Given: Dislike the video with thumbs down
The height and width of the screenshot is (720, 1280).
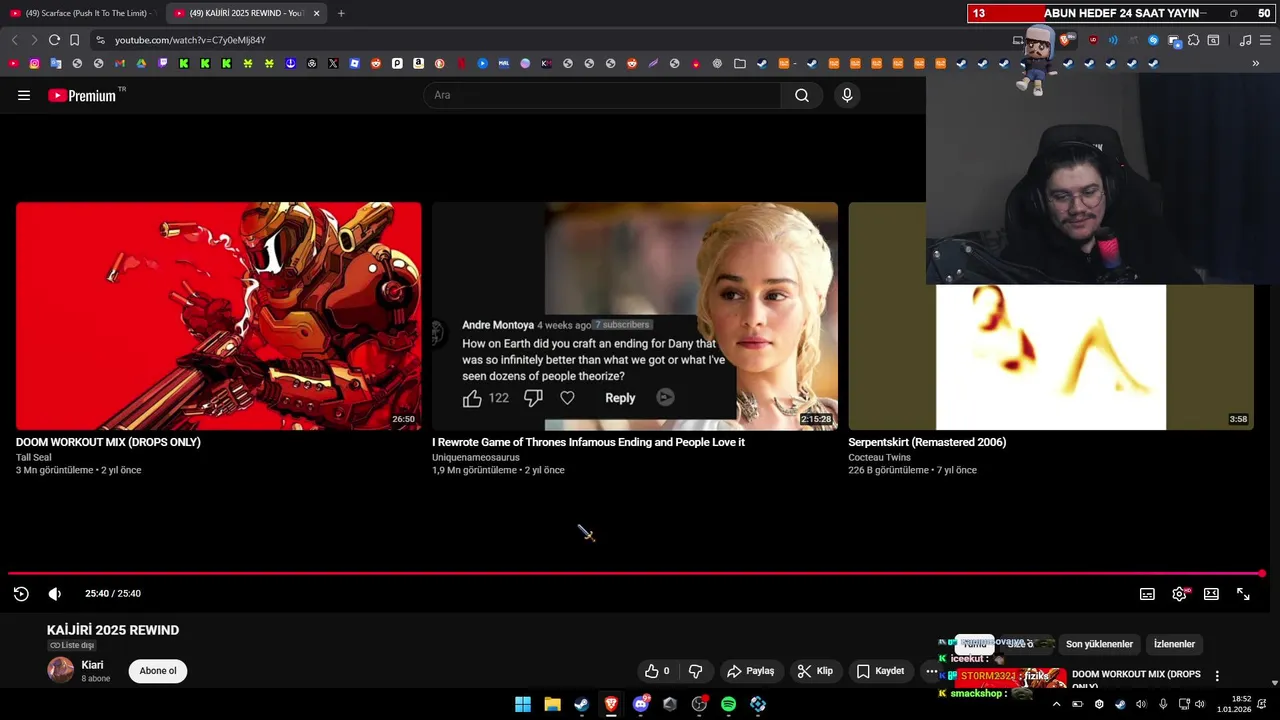Looking at the screenshot, I should click(x=696, y=671).
